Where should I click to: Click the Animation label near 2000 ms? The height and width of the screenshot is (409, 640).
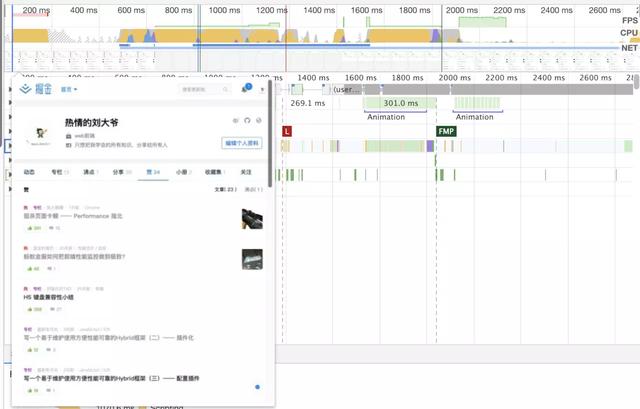[474, 117]
